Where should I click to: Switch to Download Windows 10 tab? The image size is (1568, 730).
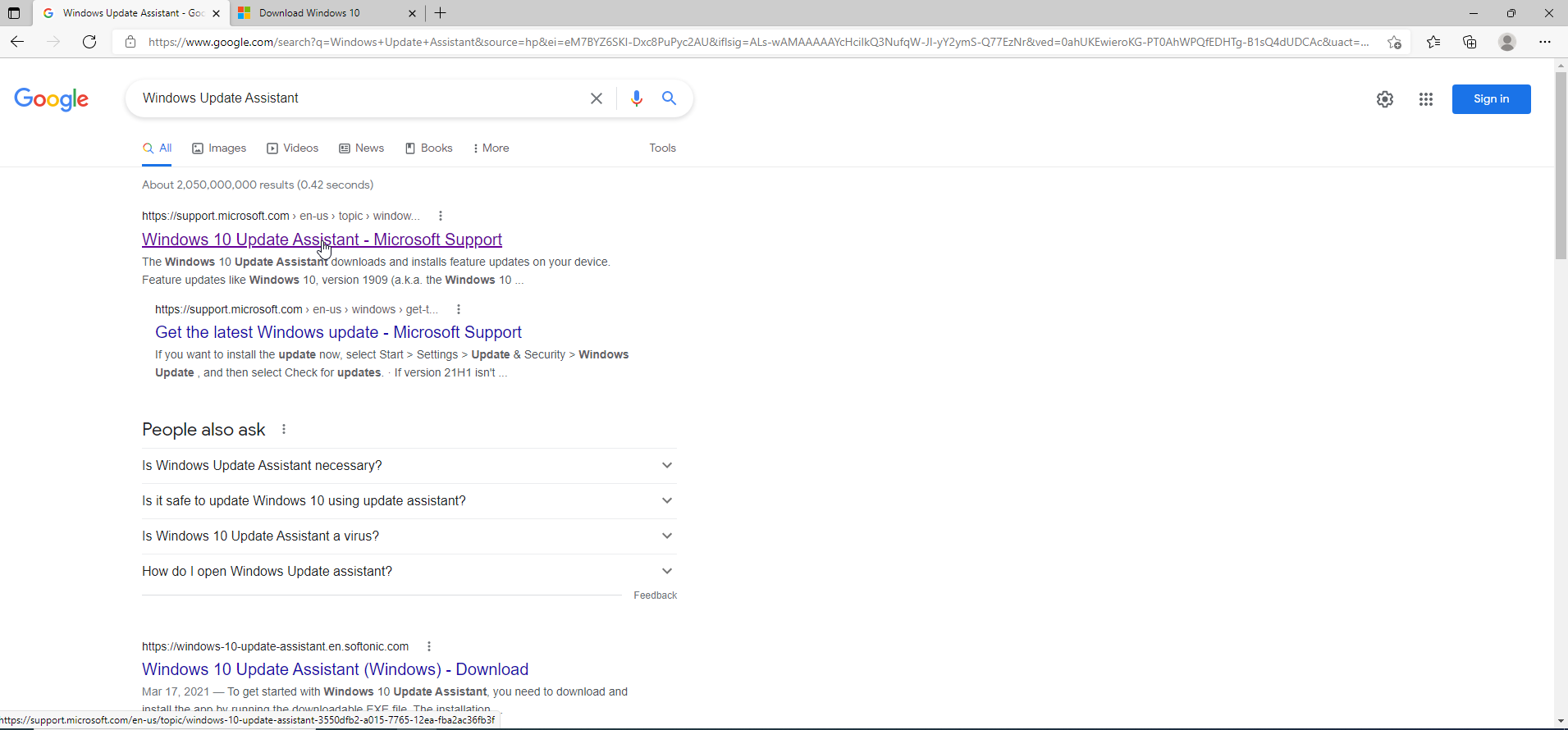pos(327,13)
